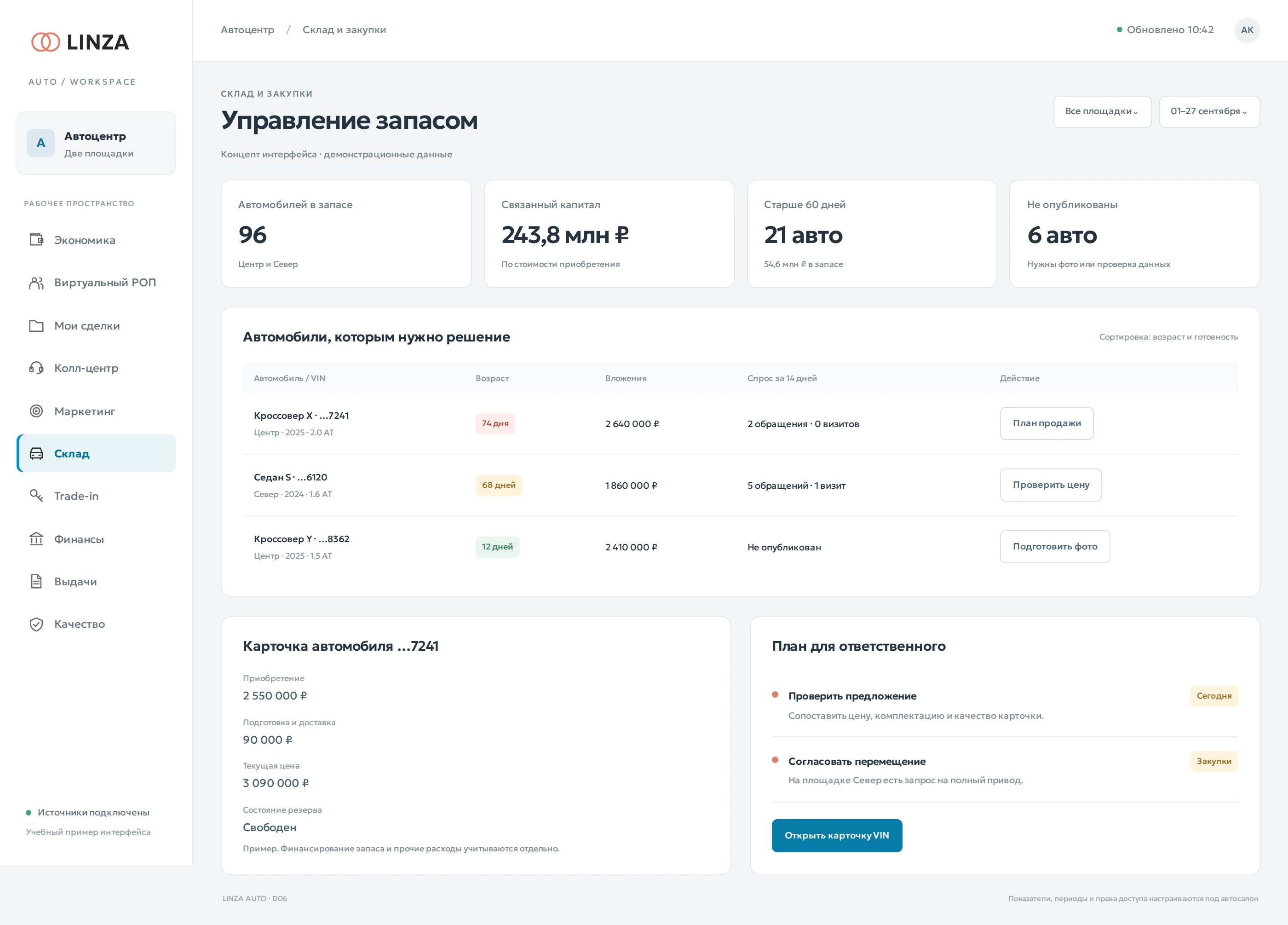
Task: Click Открыть карточку VIN button
Action: 837,835
